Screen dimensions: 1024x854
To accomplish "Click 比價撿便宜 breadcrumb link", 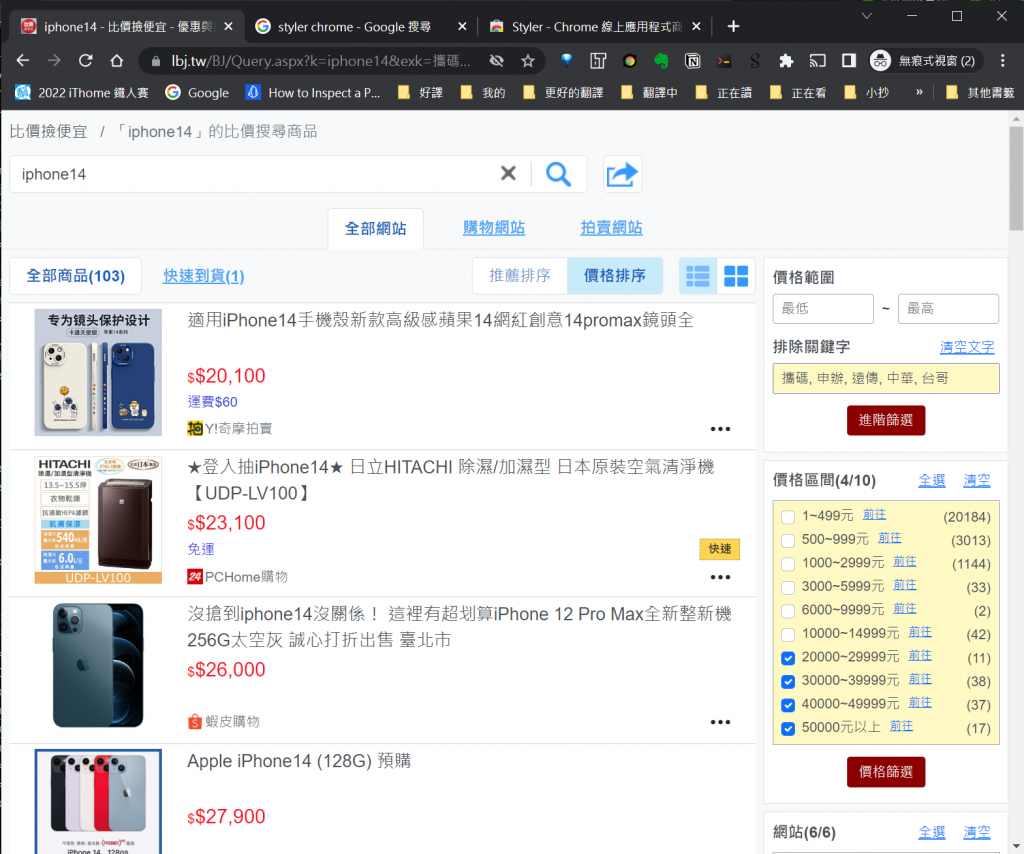I will coord(48,131).
